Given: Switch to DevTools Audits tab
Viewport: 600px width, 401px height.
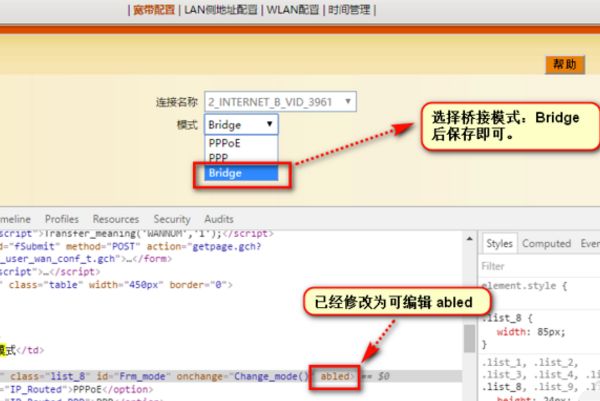Looking at the screenshot, I should point(219,219).
